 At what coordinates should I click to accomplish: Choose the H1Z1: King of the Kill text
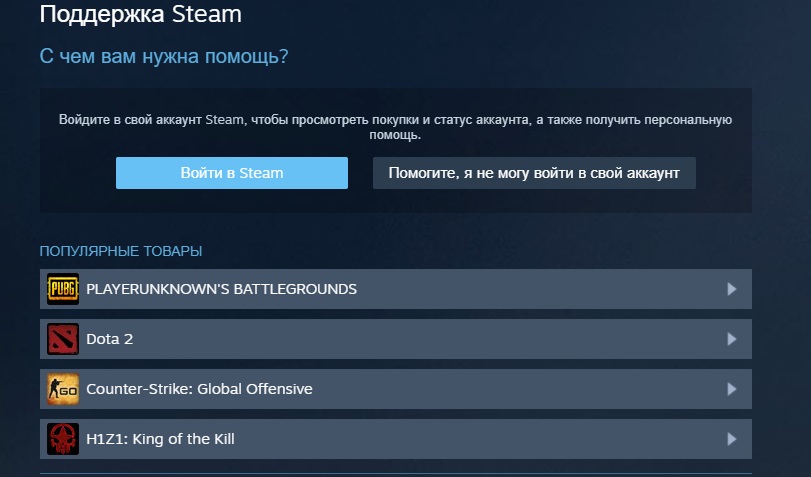tap(160, 439)
